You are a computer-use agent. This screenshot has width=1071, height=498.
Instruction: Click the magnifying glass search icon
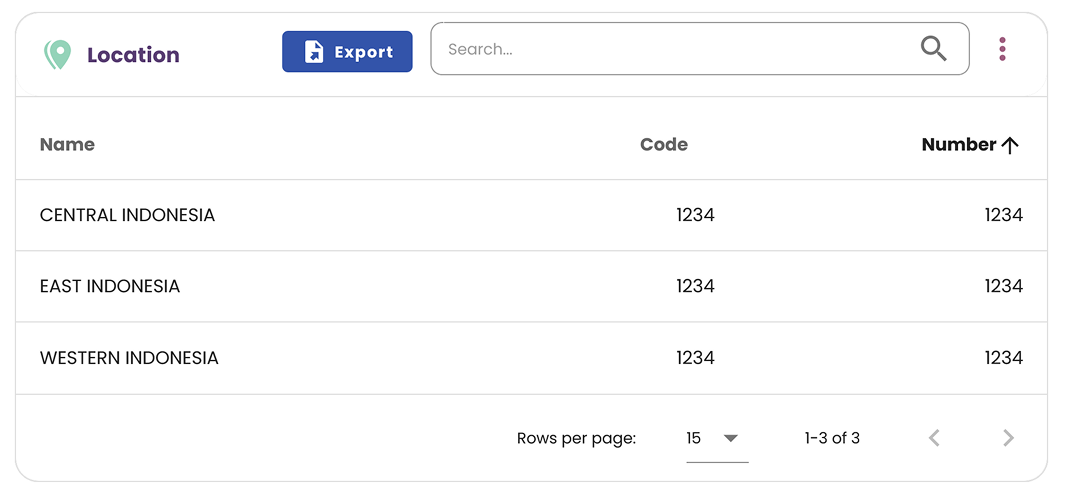point(933,49)
